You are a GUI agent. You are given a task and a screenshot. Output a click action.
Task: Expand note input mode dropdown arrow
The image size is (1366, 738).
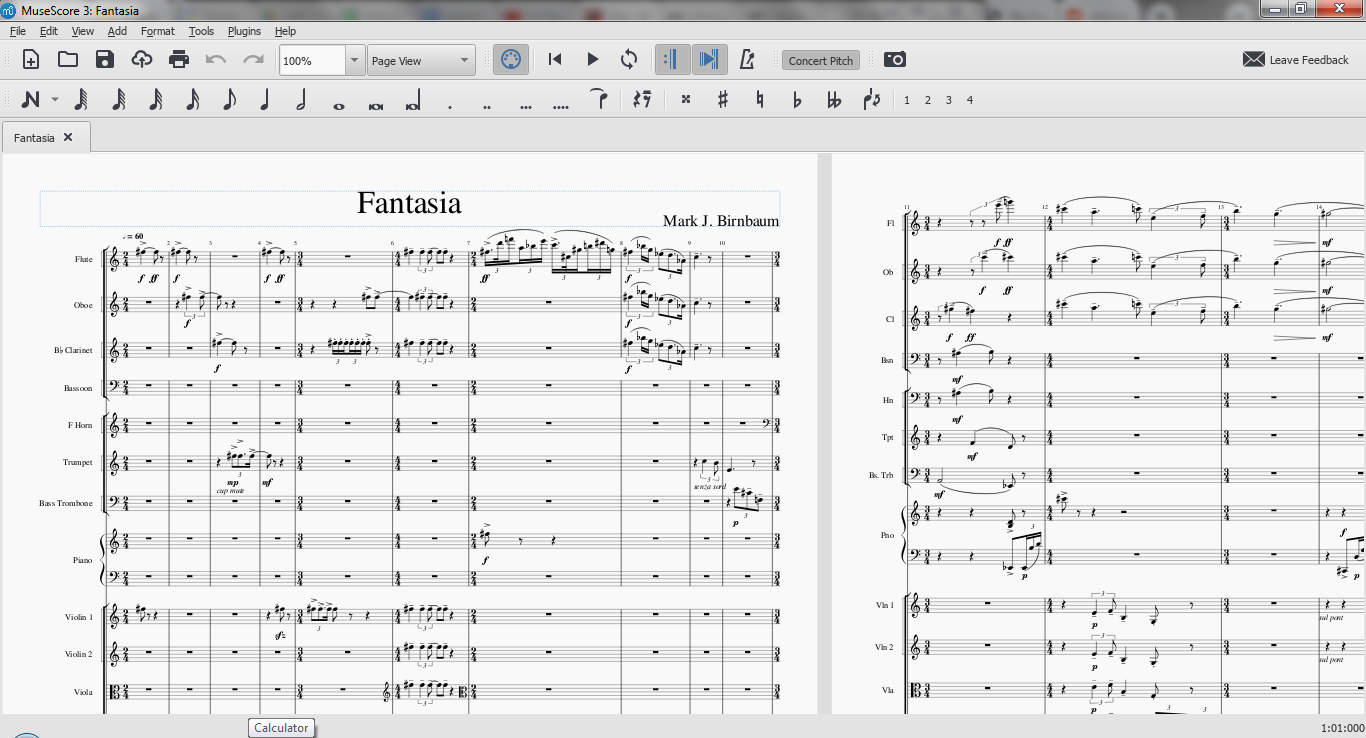[54, 100]
